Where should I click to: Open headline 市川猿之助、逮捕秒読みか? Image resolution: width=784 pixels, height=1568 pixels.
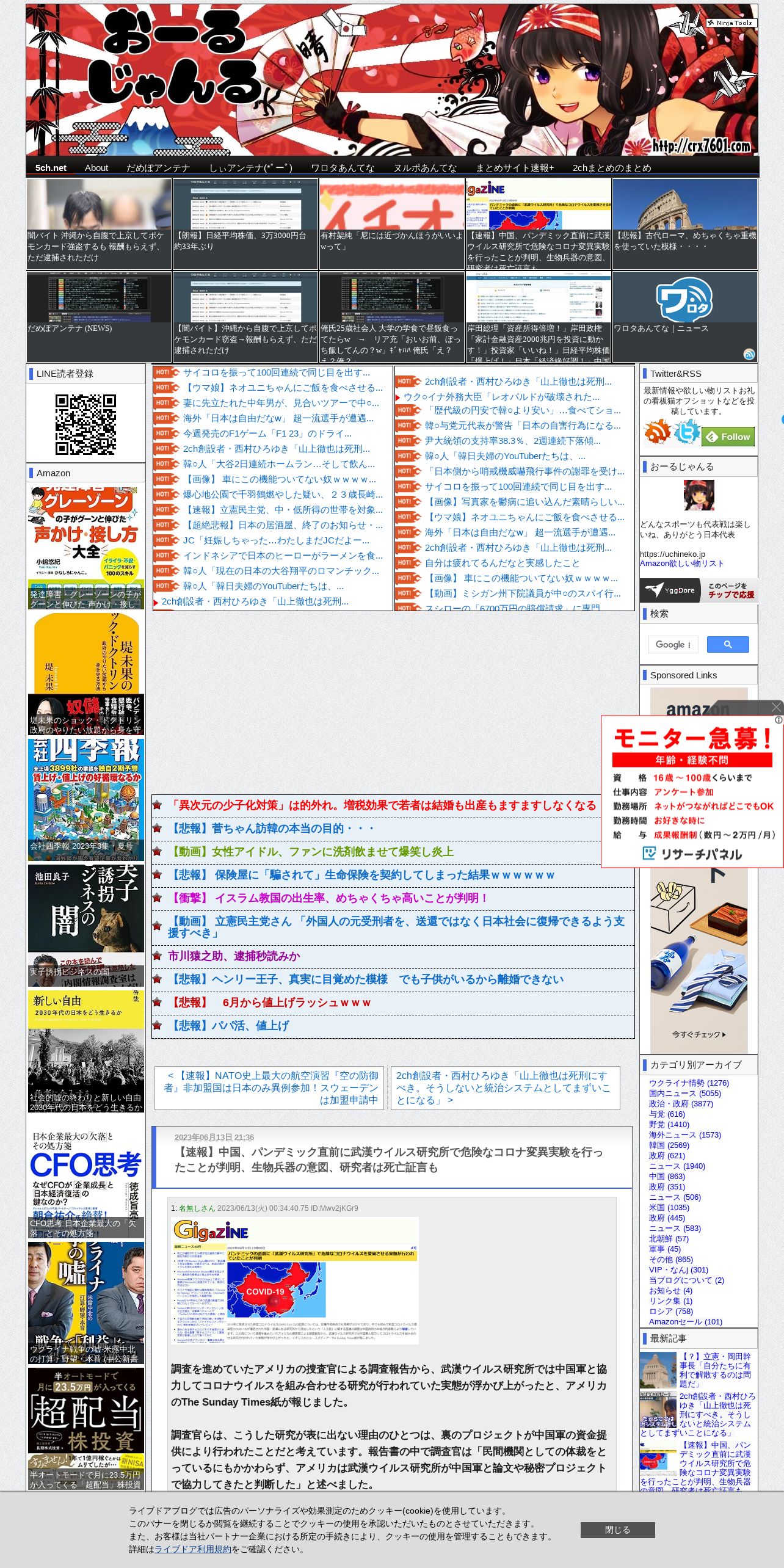coord(234,956)
